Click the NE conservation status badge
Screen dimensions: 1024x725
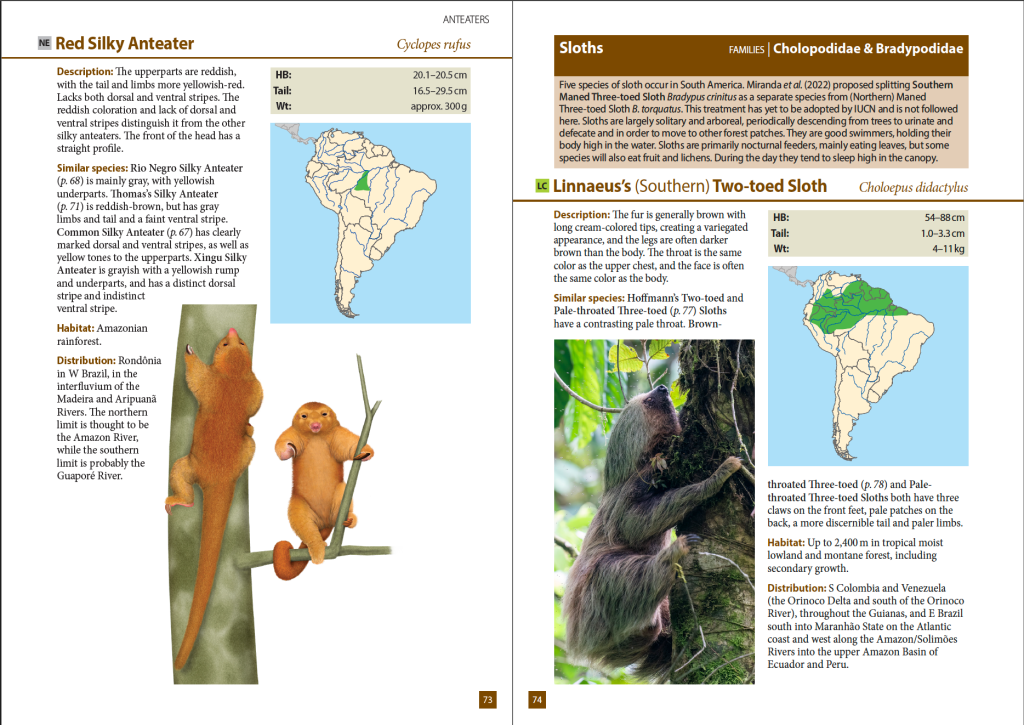tap(43, 44)
